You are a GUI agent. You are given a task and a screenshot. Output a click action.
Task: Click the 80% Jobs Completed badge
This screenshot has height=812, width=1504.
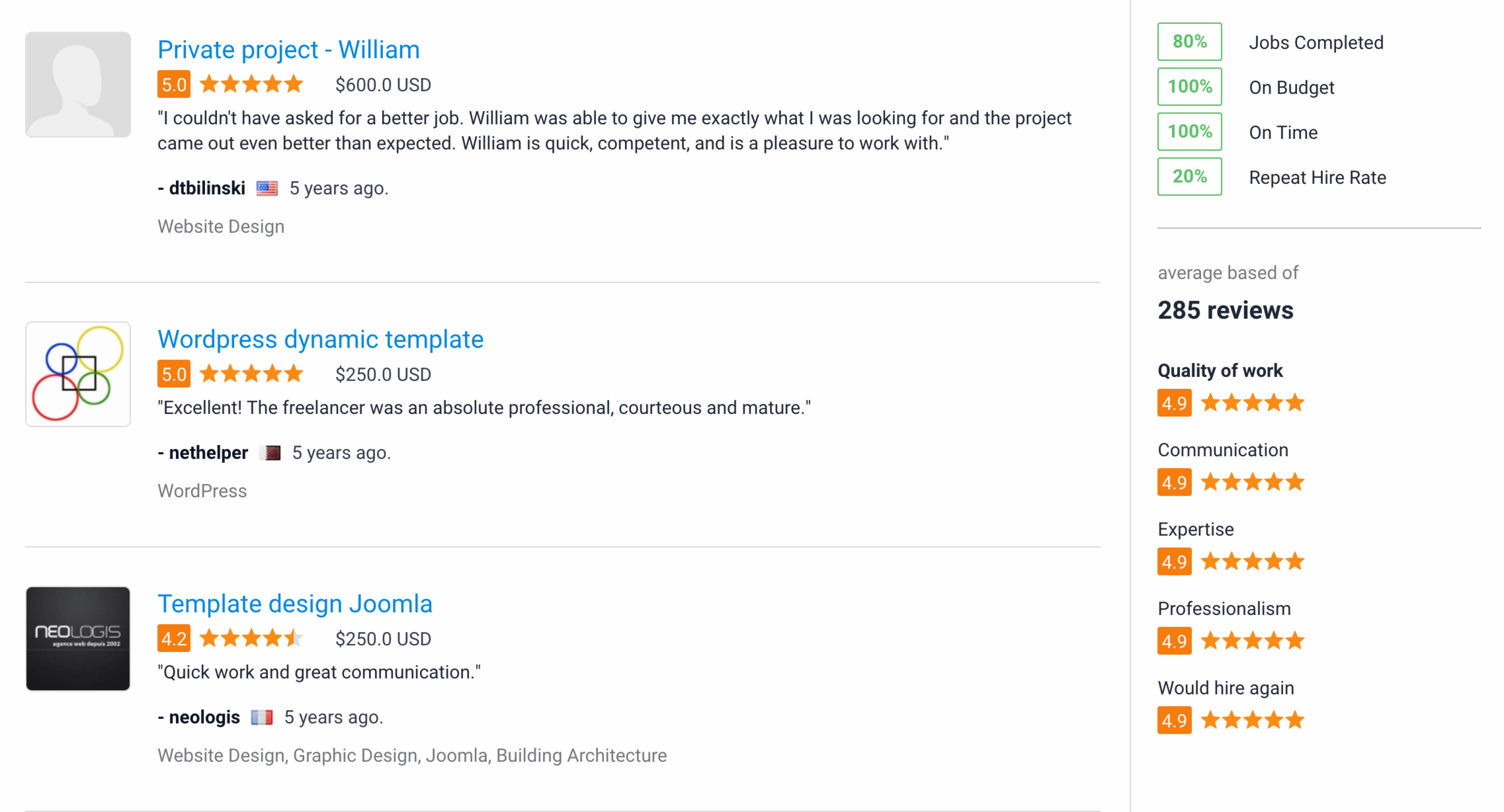1189,42
